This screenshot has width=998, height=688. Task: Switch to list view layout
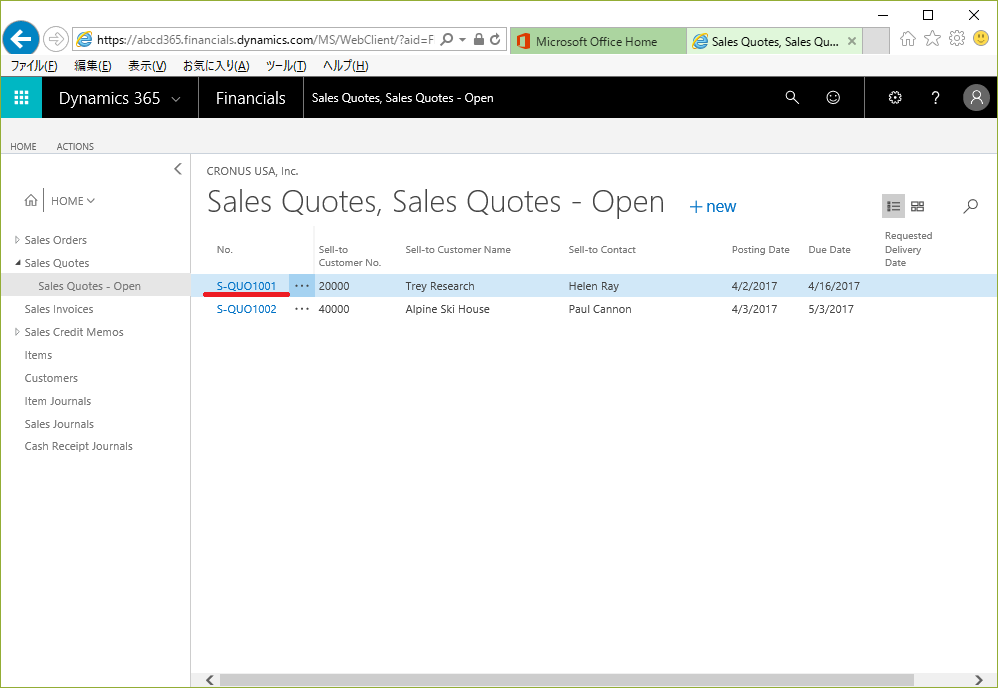click(894, 206)
